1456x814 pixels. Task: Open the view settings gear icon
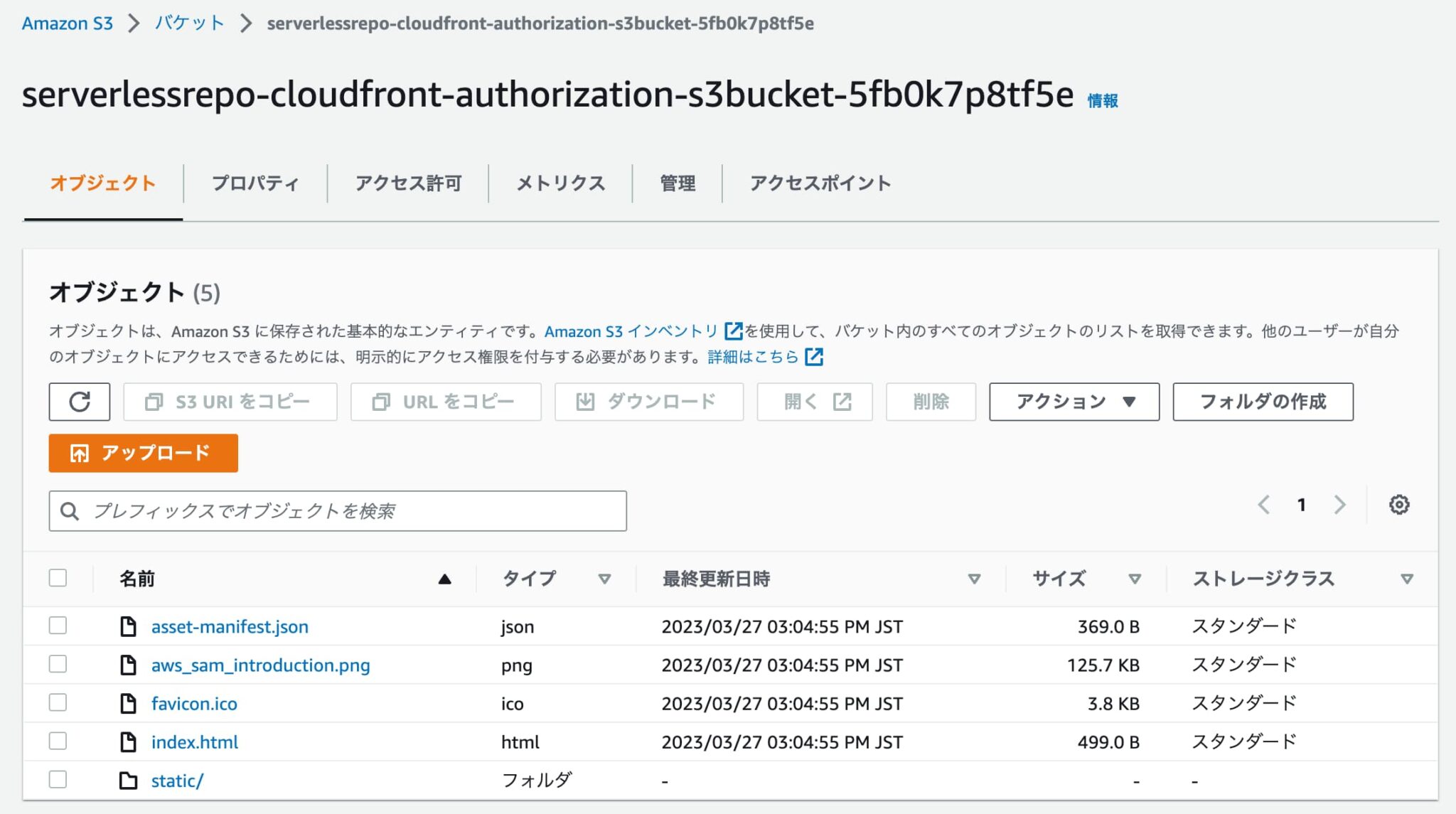(1398, 505)
